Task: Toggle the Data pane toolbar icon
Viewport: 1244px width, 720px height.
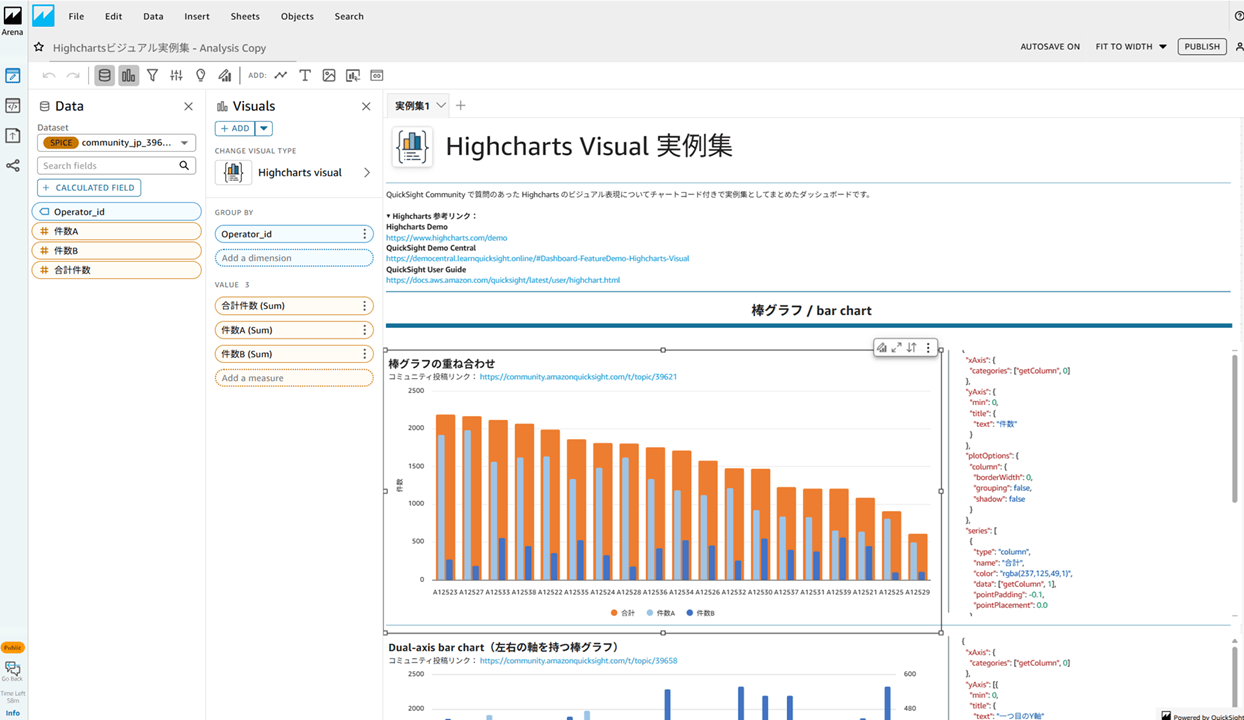Action: point(104,75)
